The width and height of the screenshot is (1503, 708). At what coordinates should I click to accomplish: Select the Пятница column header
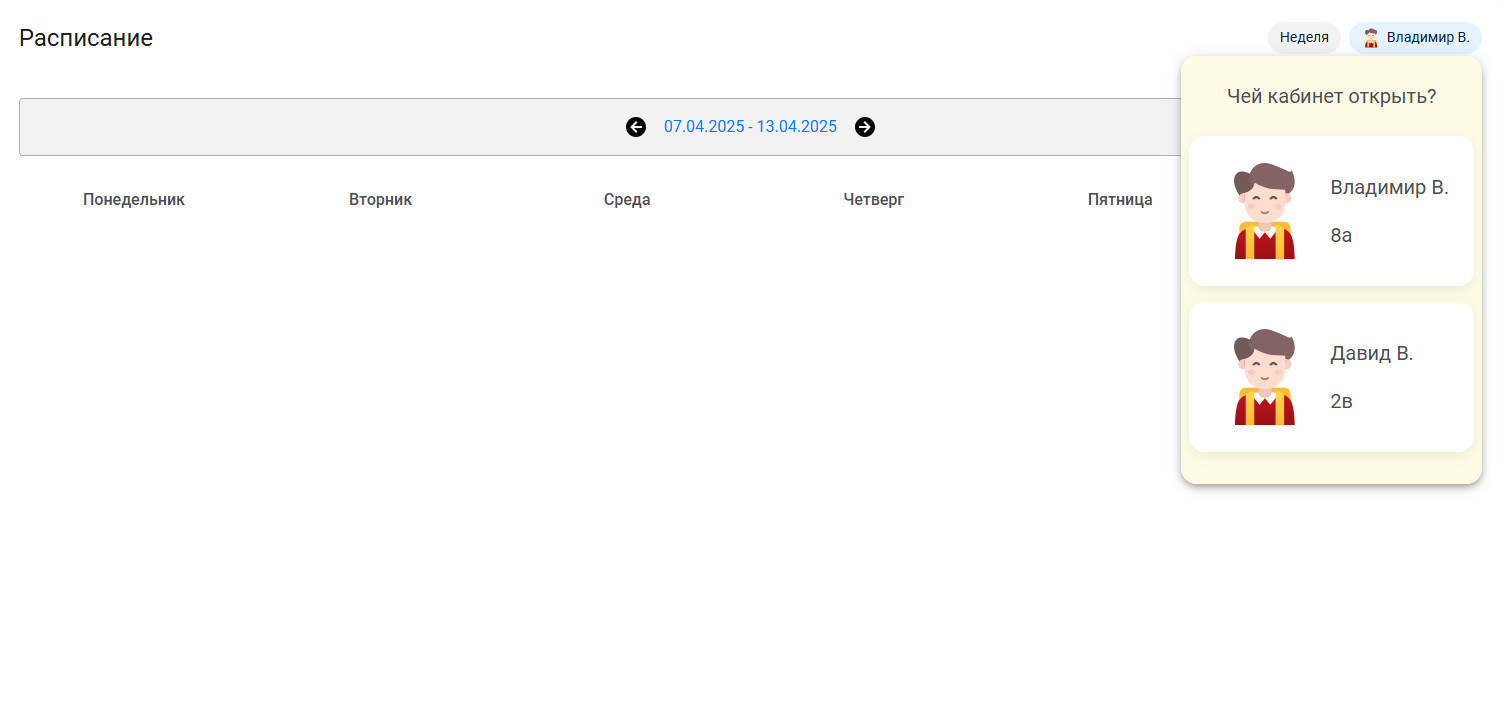[x=1119, y=200]
